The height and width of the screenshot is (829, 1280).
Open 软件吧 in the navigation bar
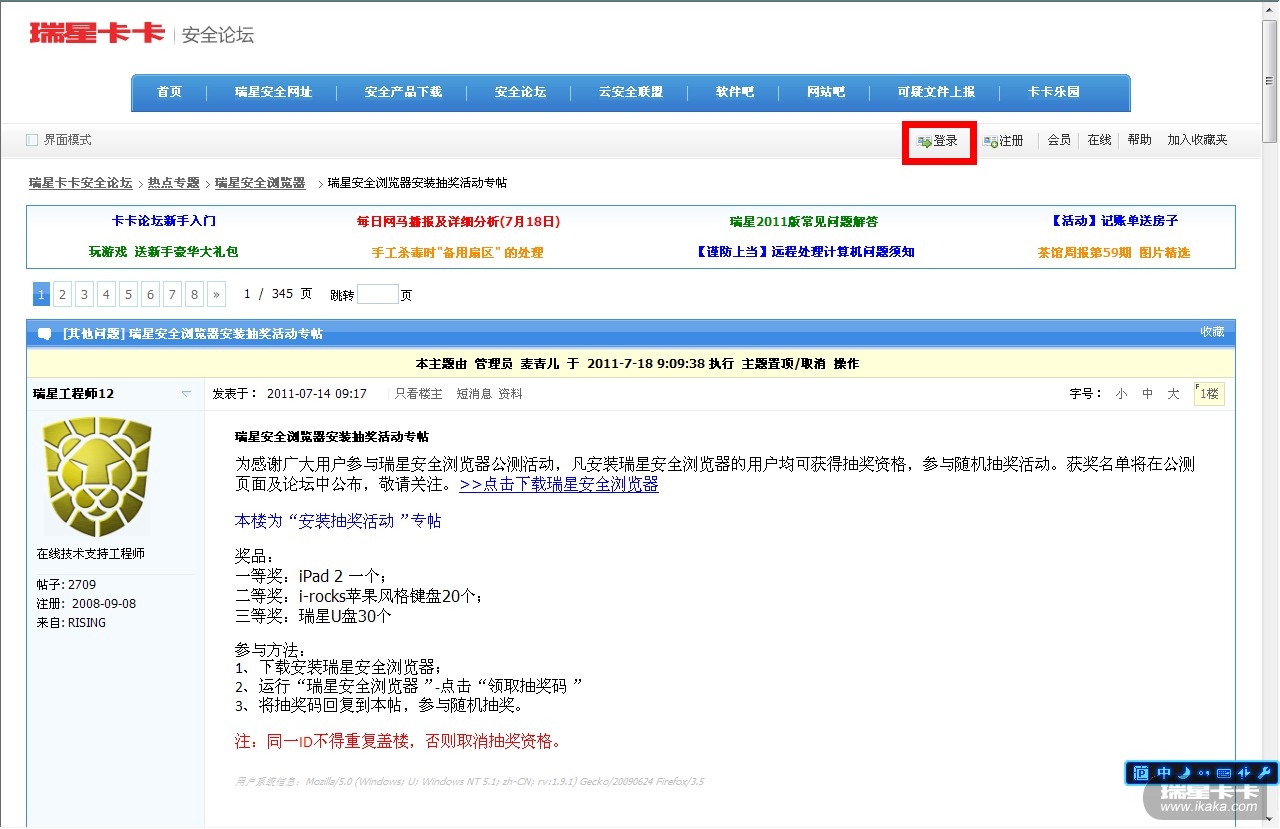[x=734, y=92]
